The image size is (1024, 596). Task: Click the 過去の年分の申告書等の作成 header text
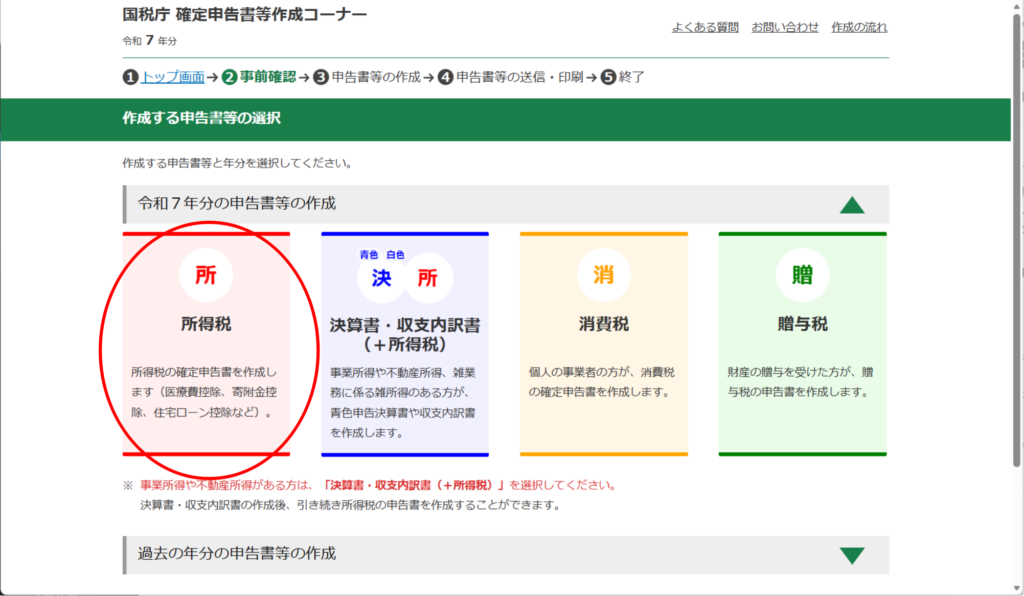(x=237, y=553)
